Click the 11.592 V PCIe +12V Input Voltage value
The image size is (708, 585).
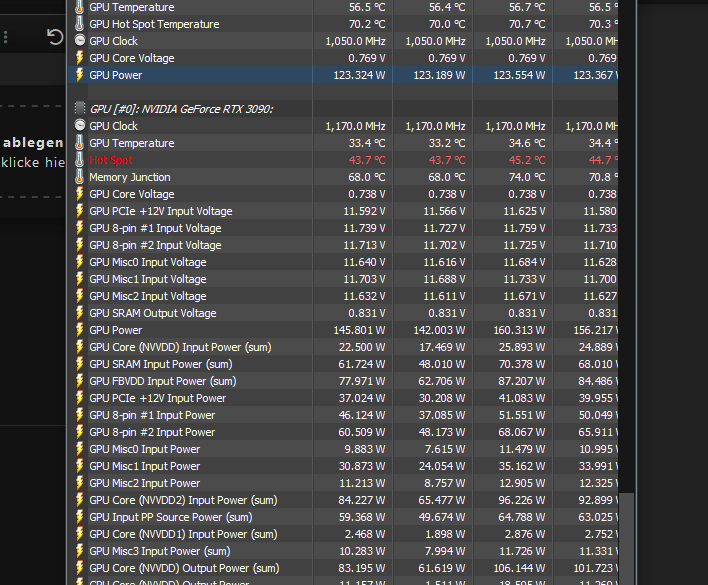click(364, 211)
